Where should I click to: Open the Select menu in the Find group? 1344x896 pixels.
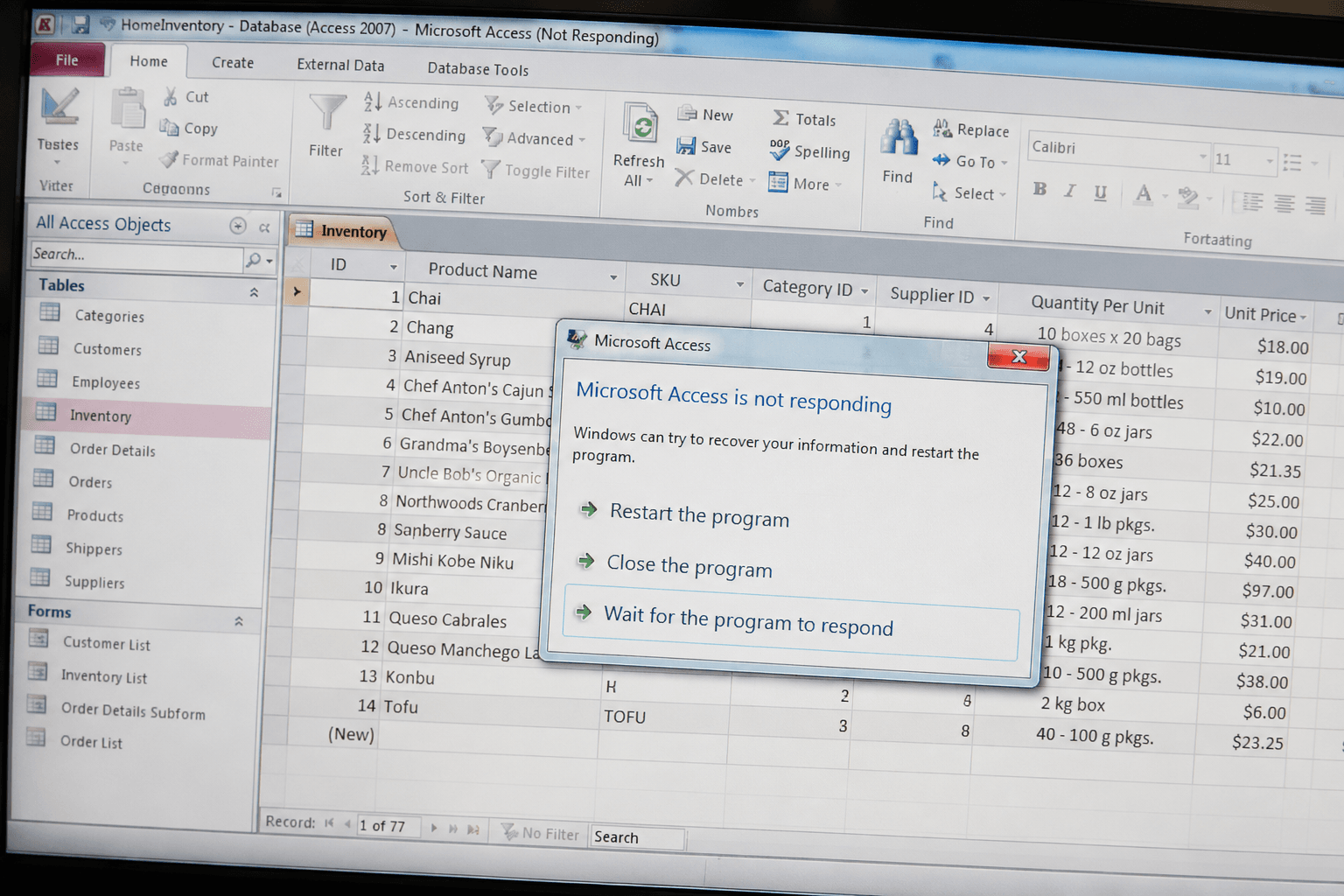click(968, 192)
